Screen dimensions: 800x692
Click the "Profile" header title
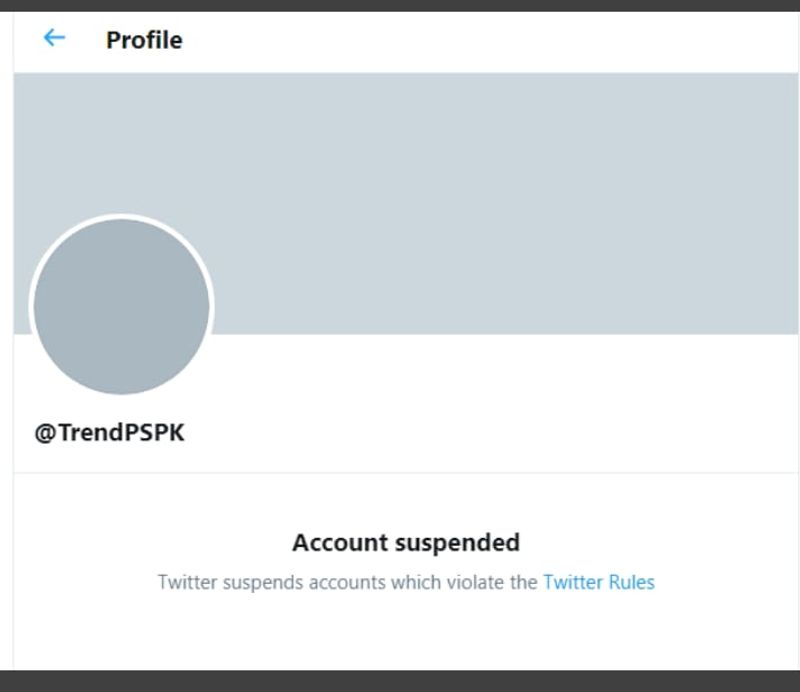tap(144, 40)
